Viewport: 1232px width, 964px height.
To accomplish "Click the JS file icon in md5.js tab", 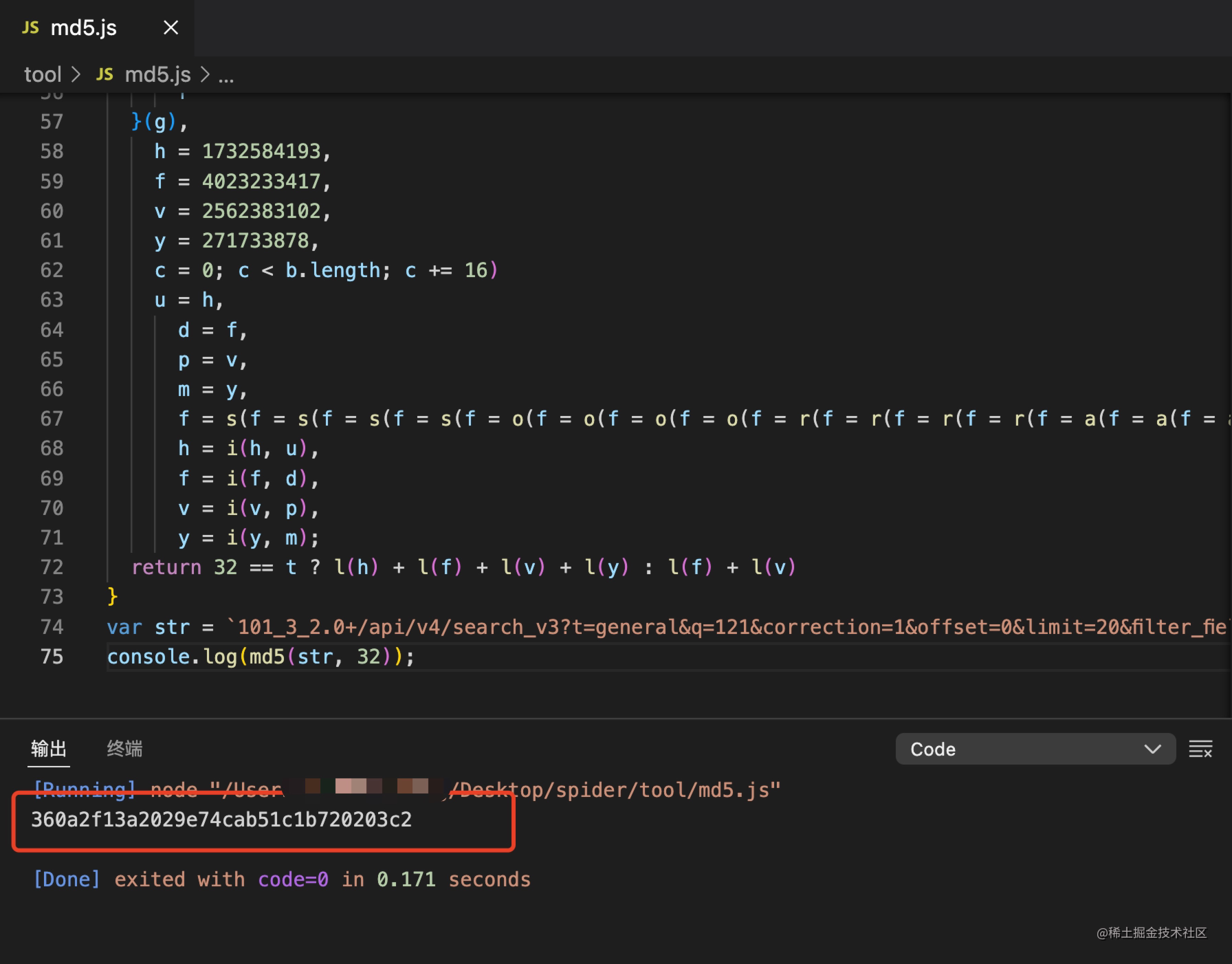I will point(30,28).
